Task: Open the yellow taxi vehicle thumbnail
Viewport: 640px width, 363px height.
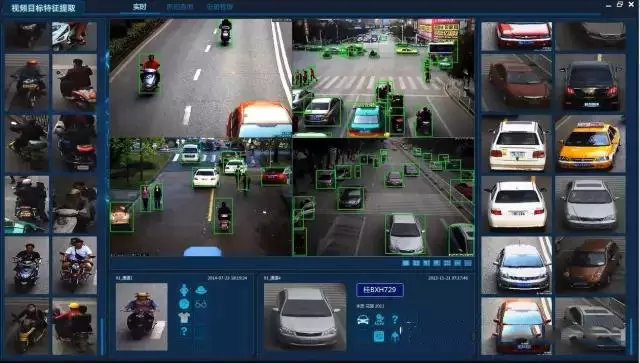Action: (590, 144)
